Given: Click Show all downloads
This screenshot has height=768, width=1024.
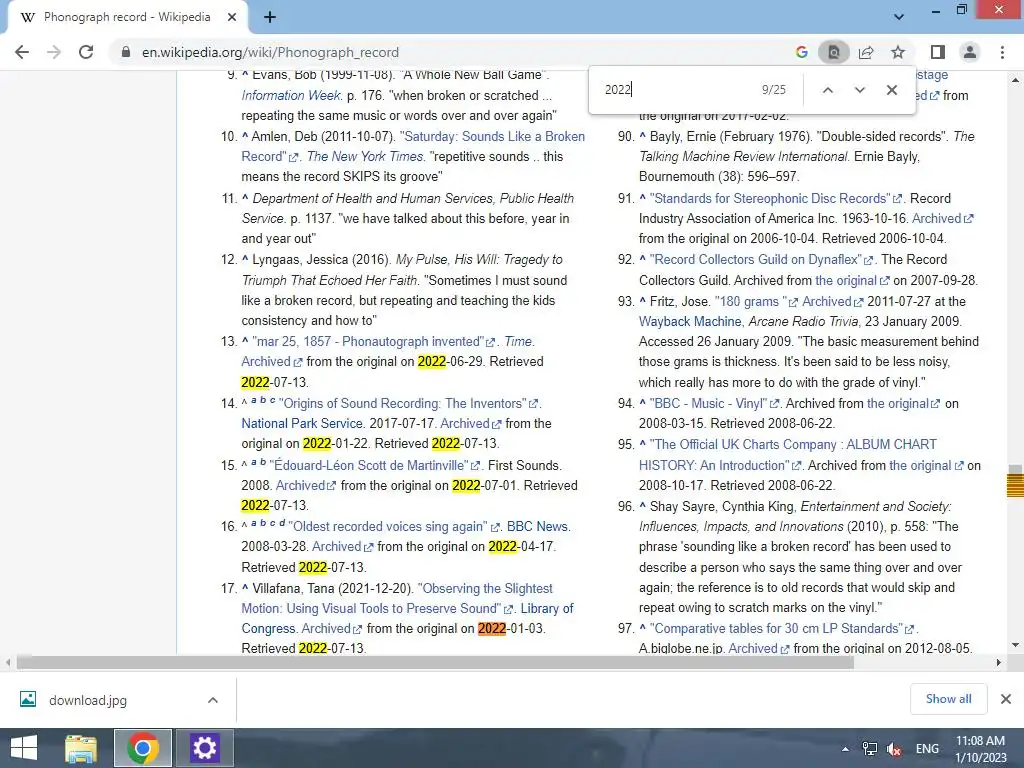Looking at the screenshot, I should [948, 699].
